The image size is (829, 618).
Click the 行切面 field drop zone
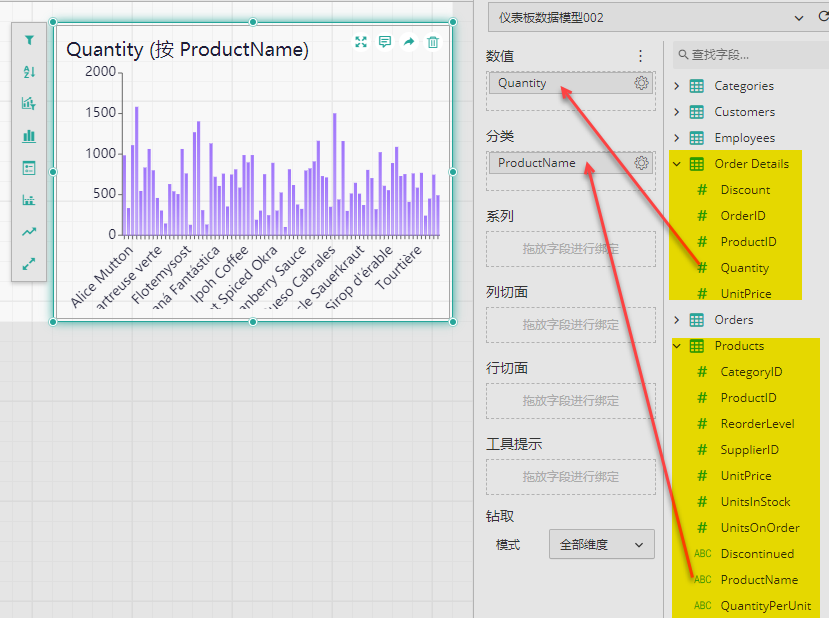(570, 401)
